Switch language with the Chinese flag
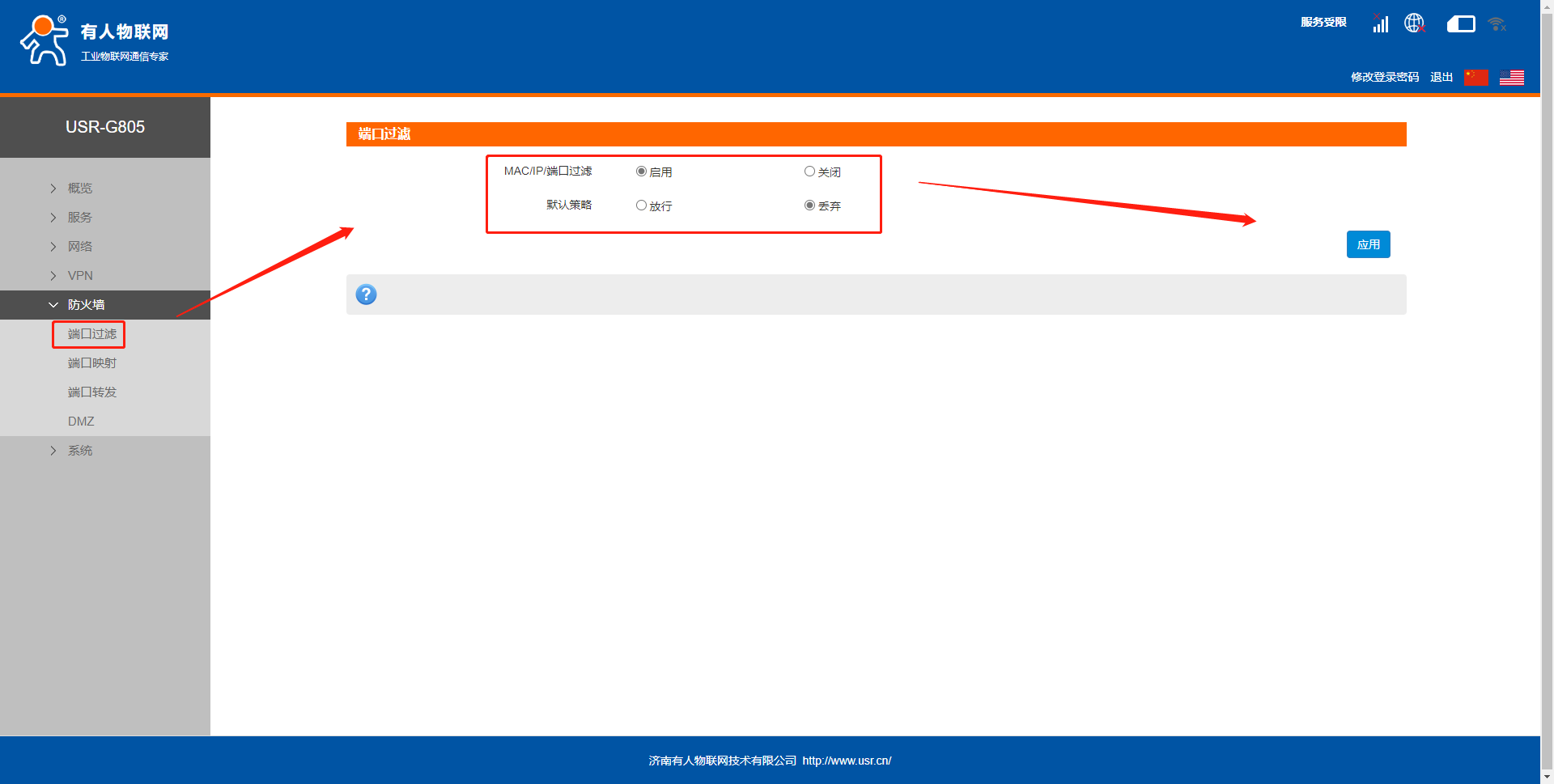1554x784 pixels. 1476,77
